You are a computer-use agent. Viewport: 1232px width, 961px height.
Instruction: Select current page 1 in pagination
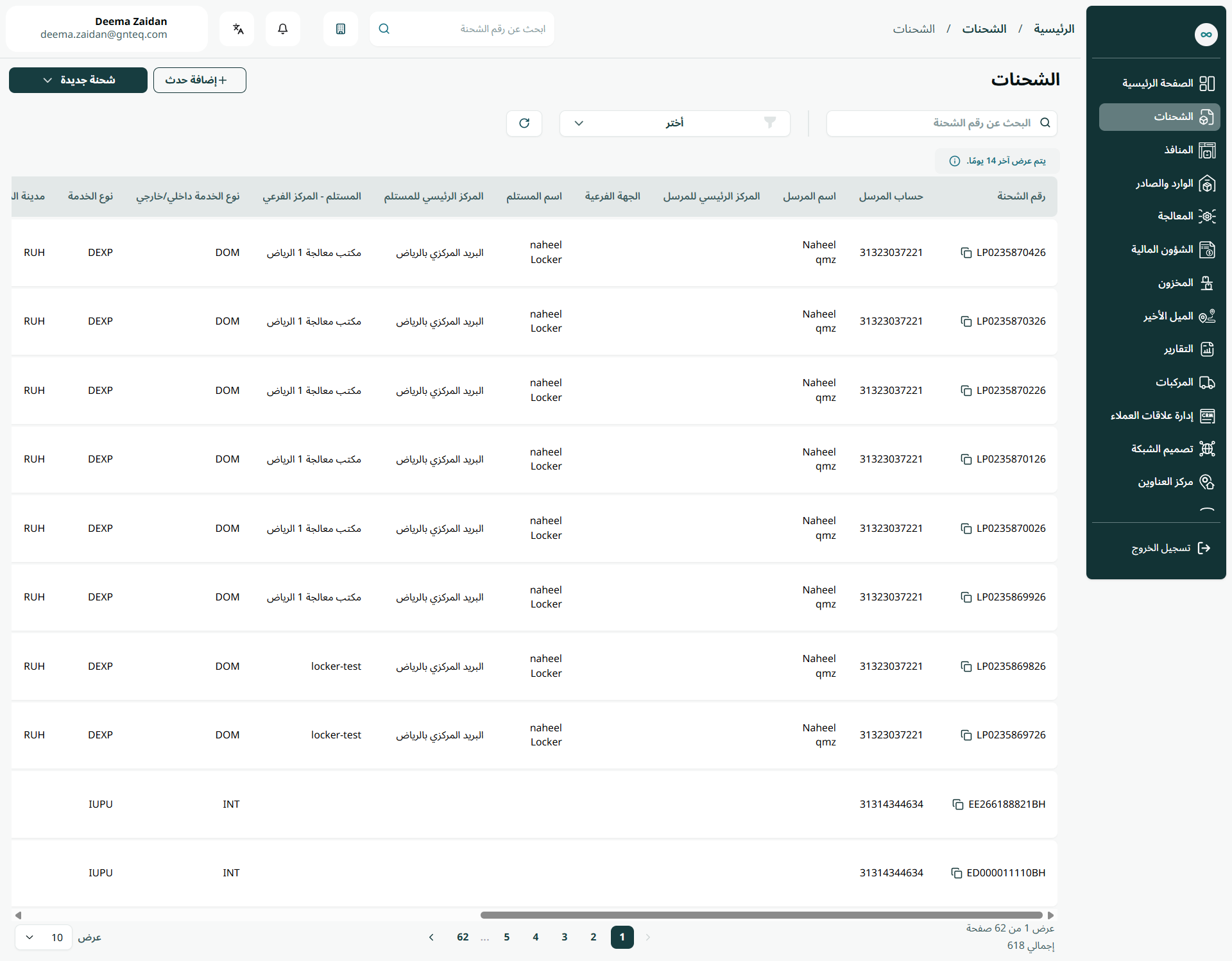pyautogui.click(x=622, y=937)
